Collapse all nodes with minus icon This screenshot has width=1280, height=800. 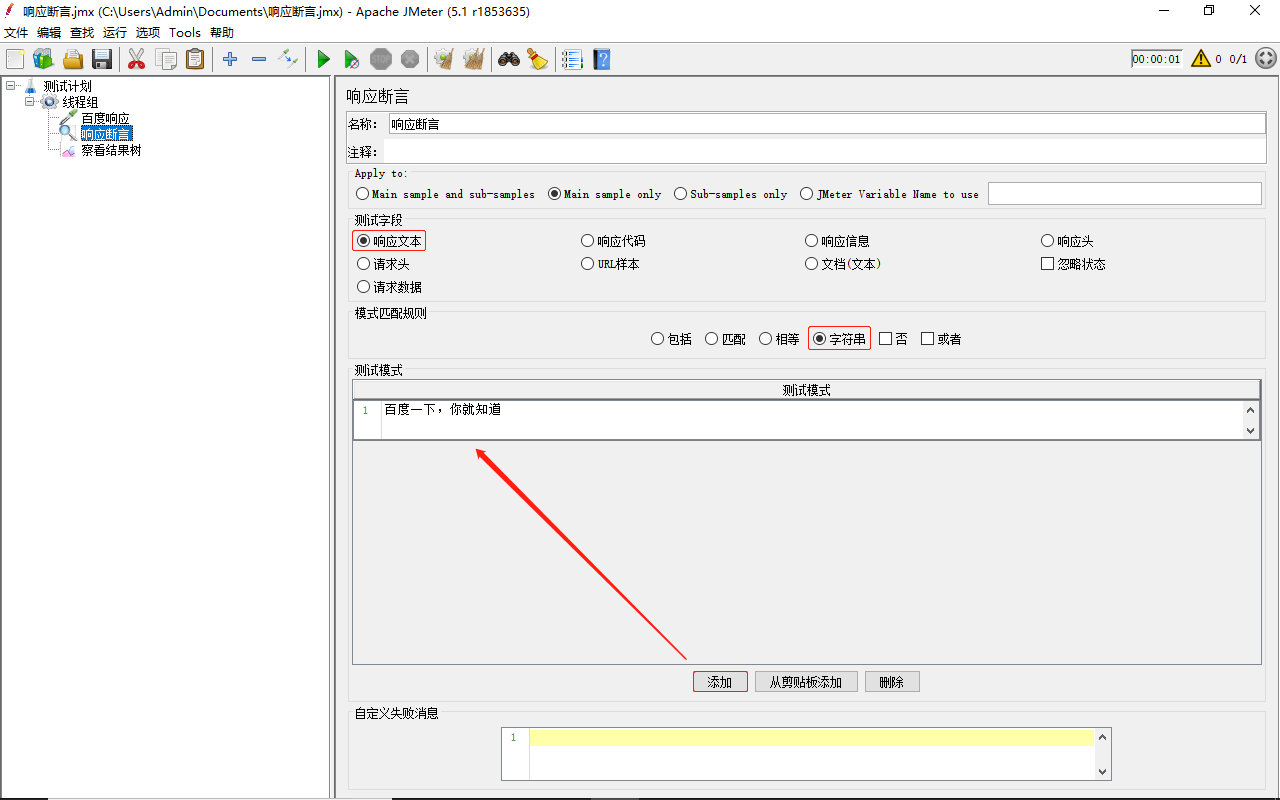click(x=259, y=59)
